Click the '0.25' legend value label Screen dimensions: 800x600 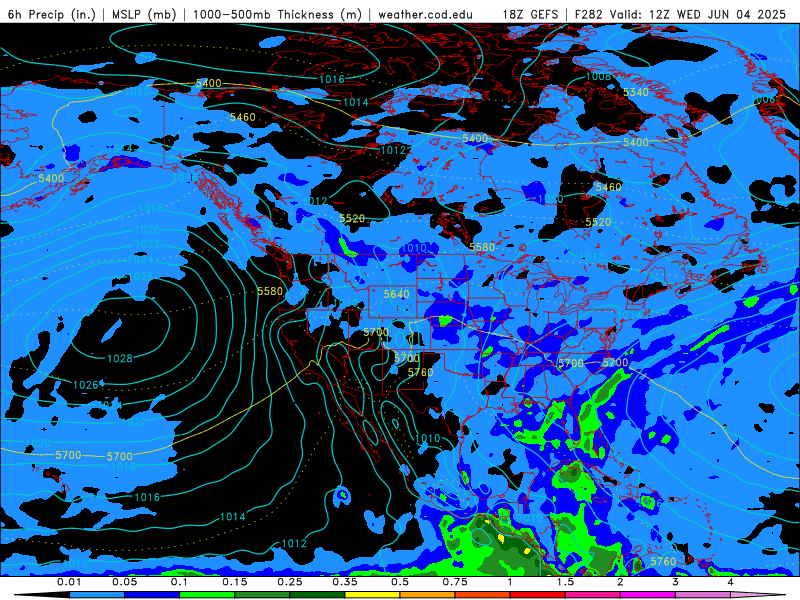pos(290,582)
